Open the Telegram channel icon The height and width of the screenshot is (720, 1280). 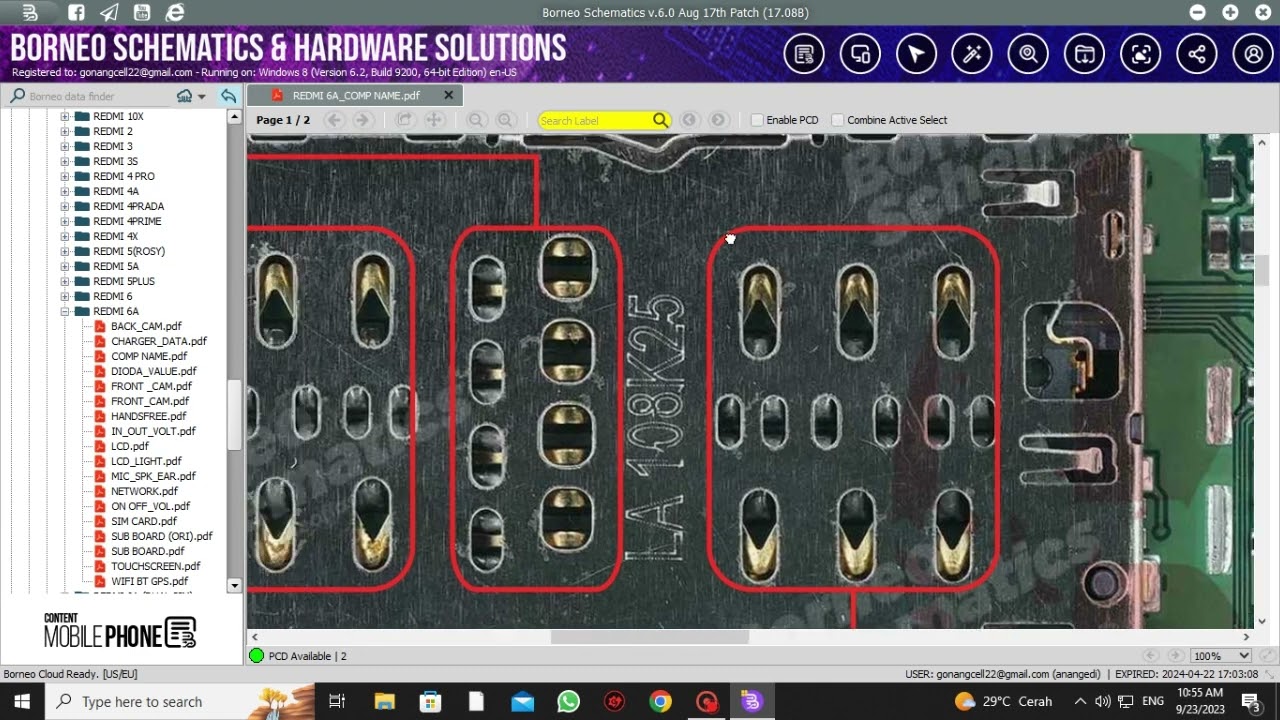pyautogui.click(x=109, y=13)
